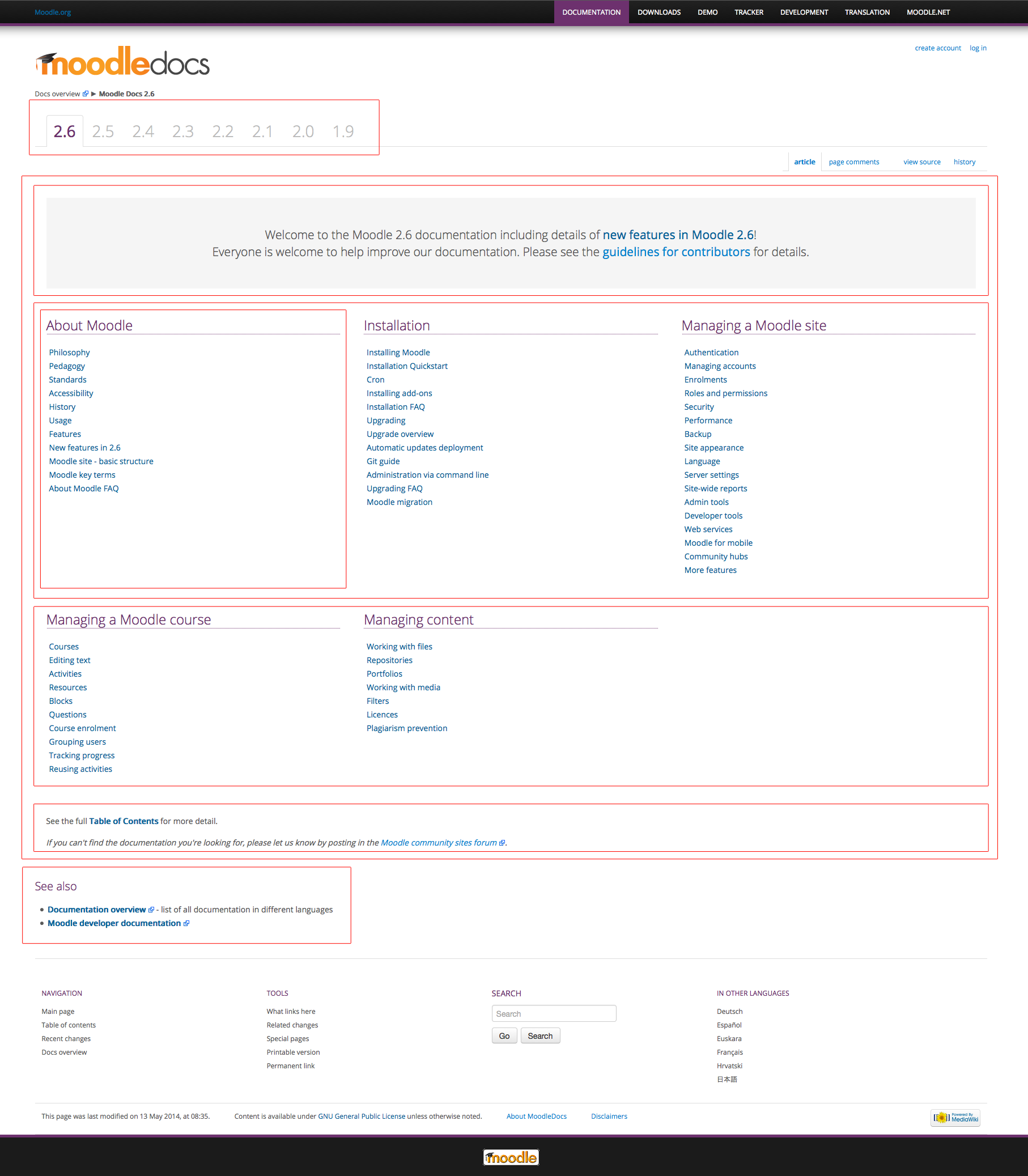This screenshot has width=1028, height=1176.
Task: Open the Tracker top menu item
Action: click(749, 12)
